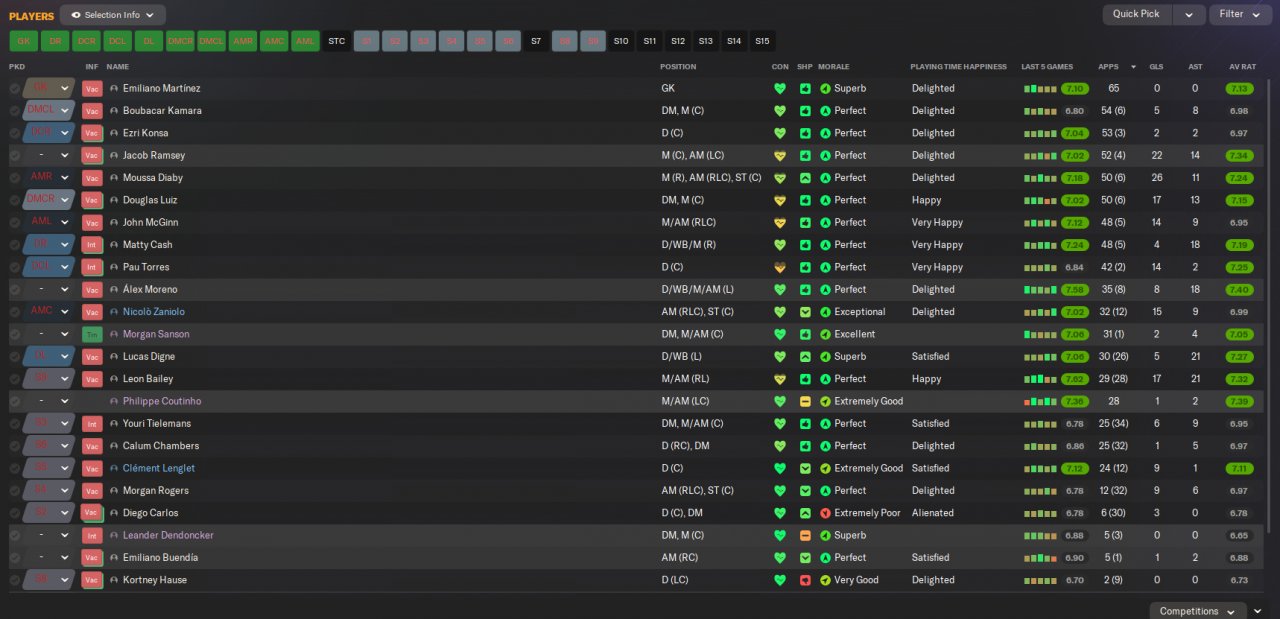1280x619 pixels.
Task: Click the condition heart icon for Pau Torres
Action: [x=780, y=267]
